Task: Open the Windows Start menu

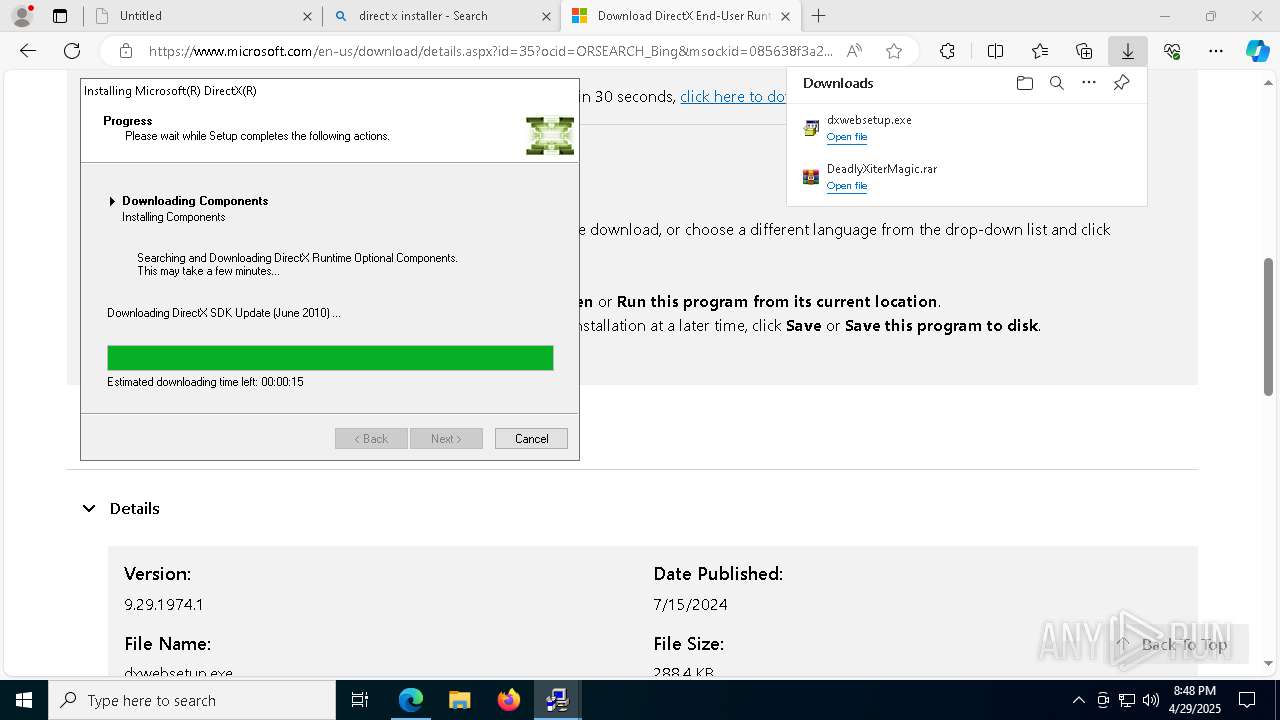Action: 23,700
